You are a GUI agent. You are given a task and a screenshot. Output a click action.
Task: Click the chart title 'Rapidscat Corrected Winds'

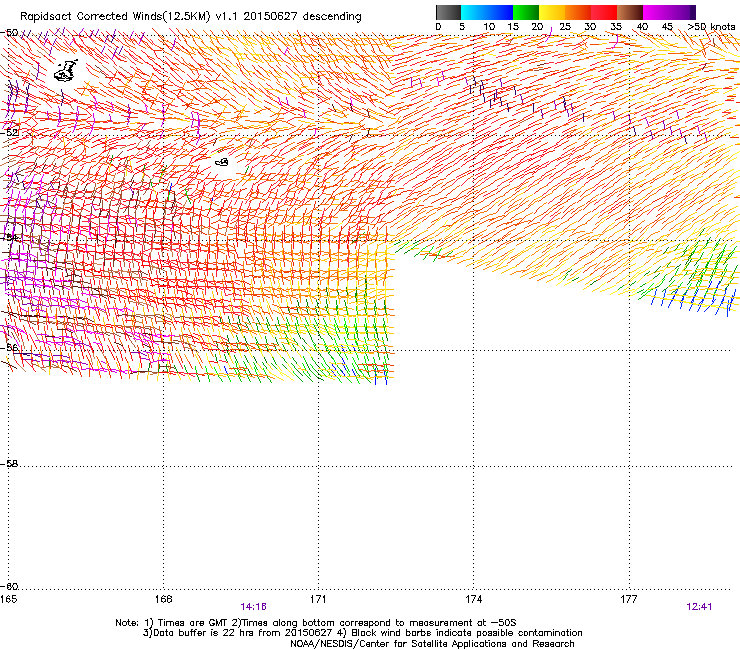(91, 17)
